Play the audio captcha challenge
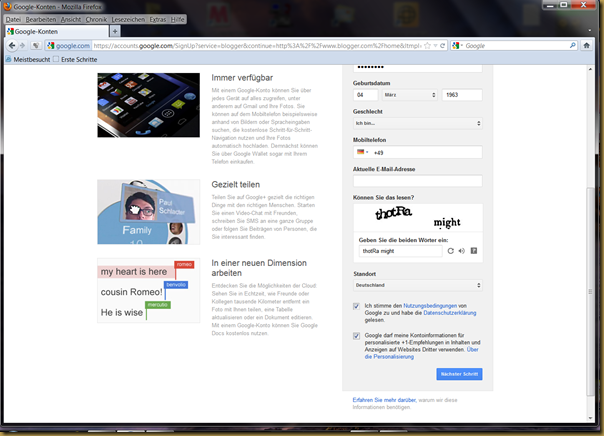This screenshot has height=436, width=604. point(461,251)
